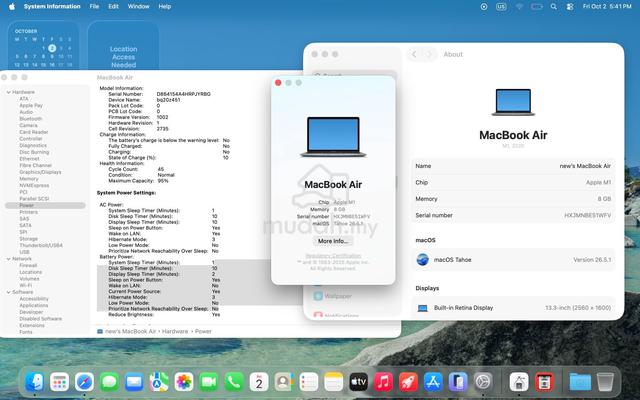Viewport: 640px width, 400px height.
Task: Open iPhone Mirroring in the Dock
Action: click(x=458, y=382)
